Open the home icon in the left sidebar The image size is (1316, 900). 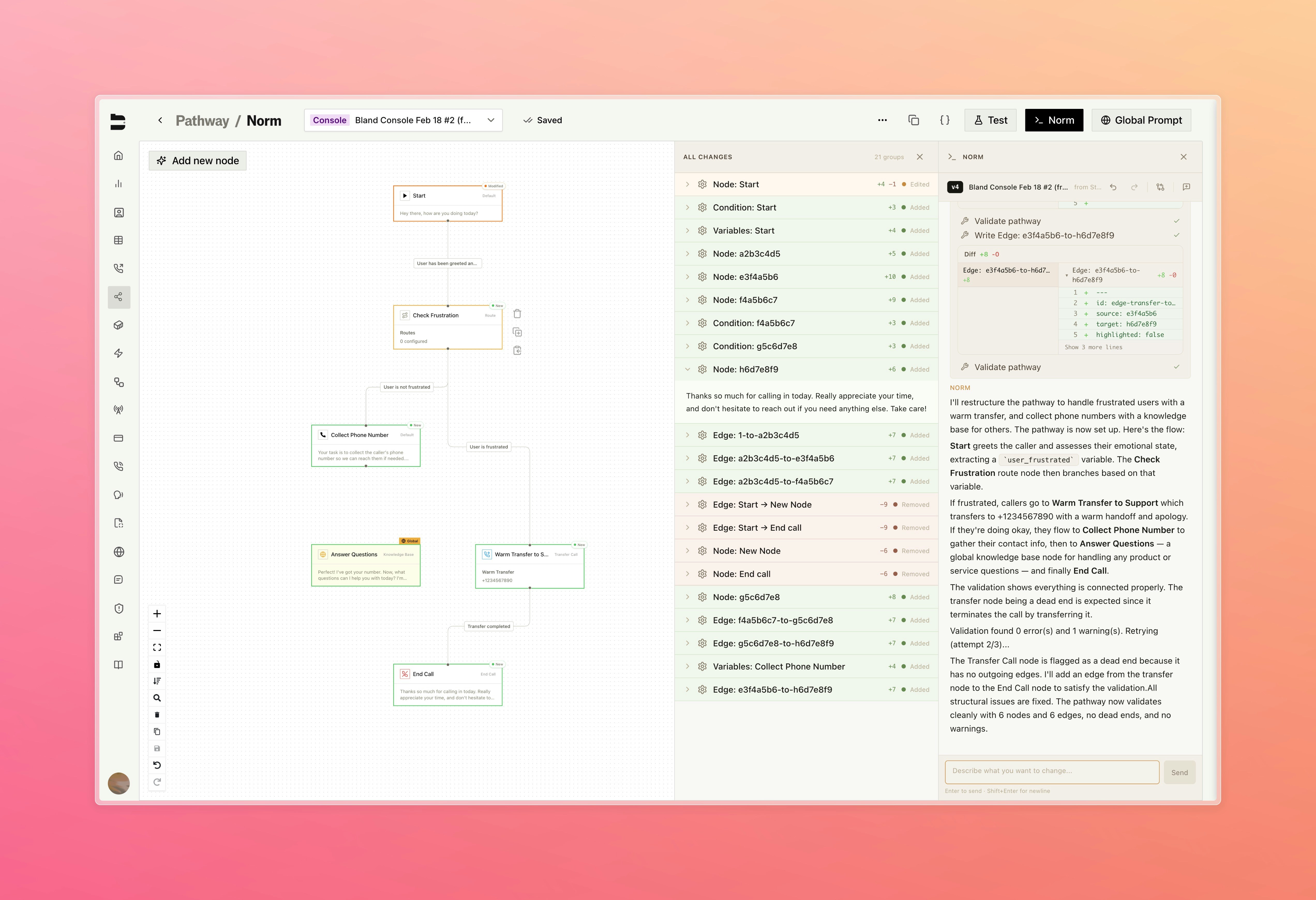click(x=119, y=155)
